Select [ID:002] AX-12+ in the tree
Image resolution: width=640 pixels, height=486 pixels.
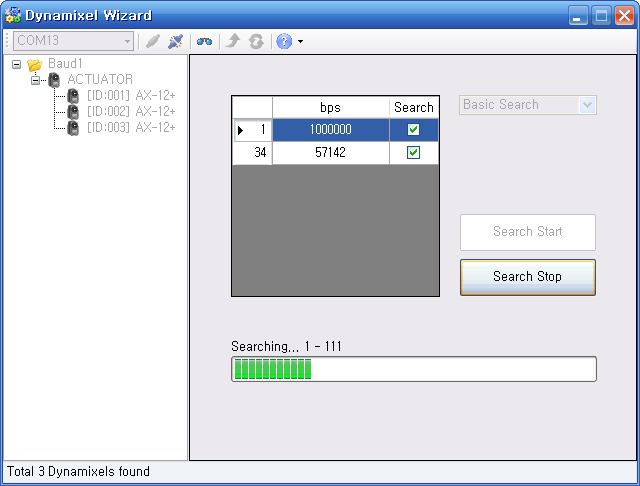pyautogui.click(x=131, y=111)
